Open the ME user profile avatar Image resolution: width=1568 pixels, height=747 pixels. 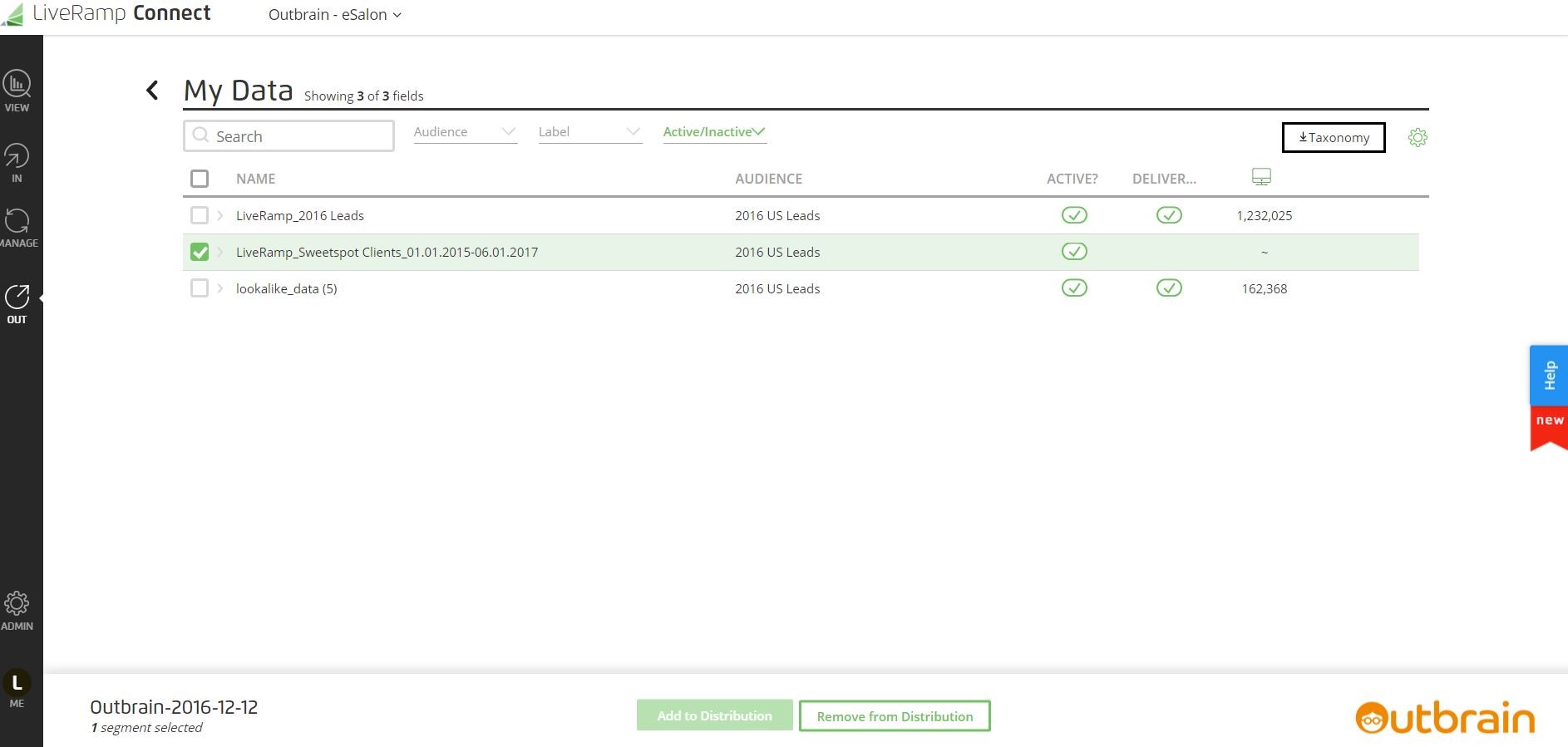pos(17,684)
